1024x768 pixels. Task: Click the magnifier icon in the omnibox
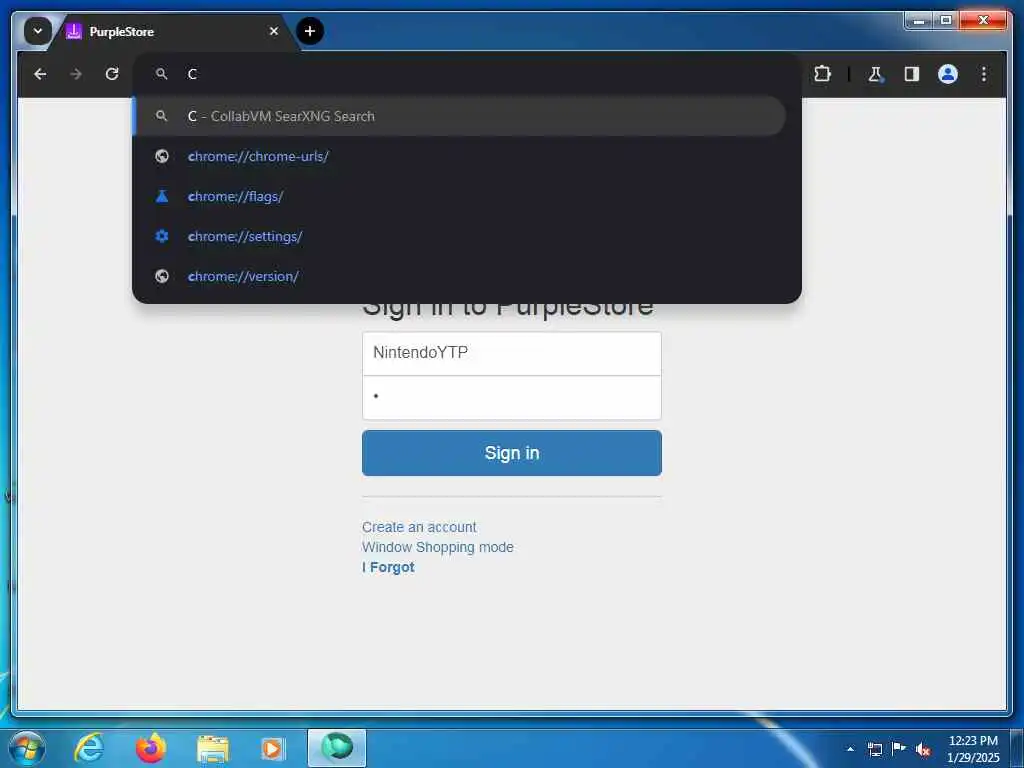161,74
